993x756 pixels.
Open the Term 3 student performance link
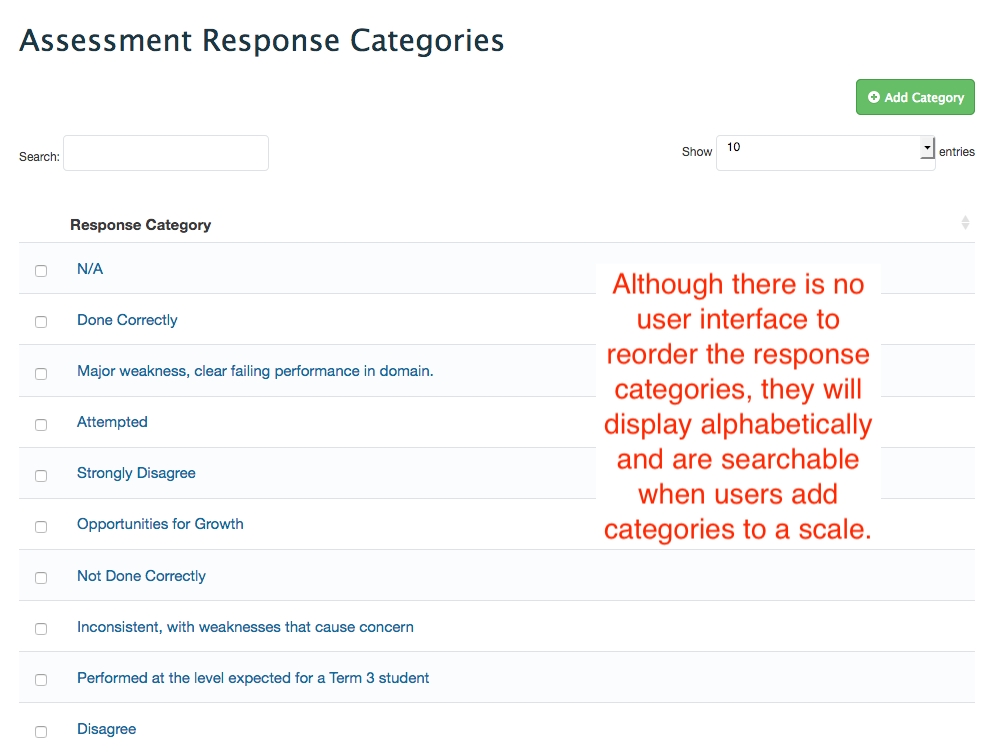(x=253, y=678)
